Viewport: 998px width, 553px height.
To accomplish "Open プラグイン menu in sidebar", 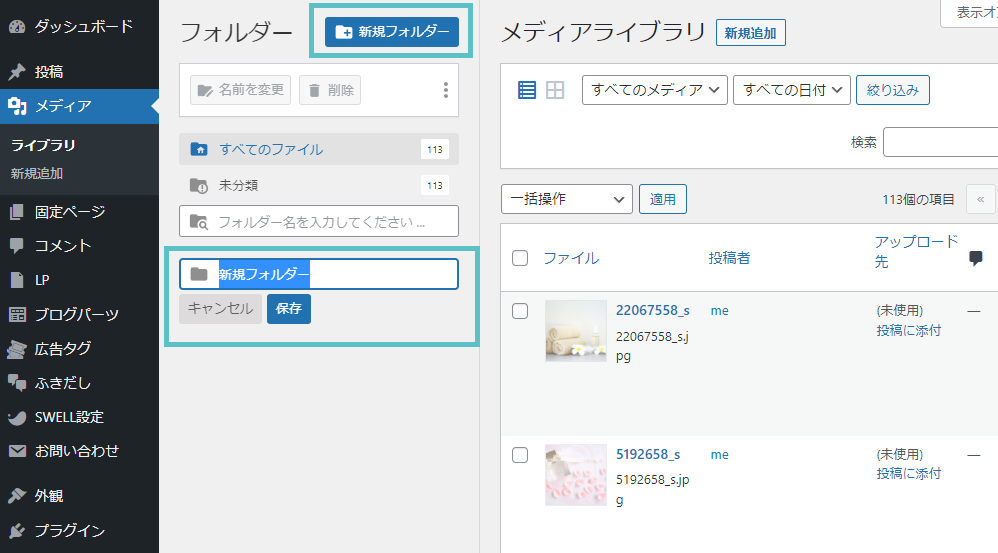I will (69, 530).
